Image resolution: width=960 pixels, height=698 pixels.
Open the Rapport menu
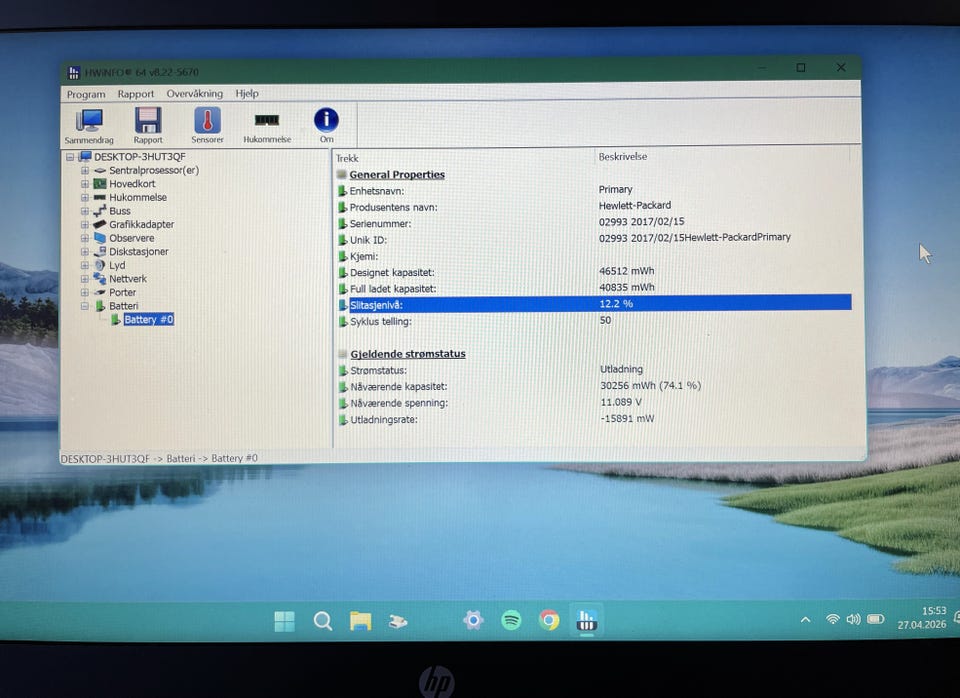[136, 94]
